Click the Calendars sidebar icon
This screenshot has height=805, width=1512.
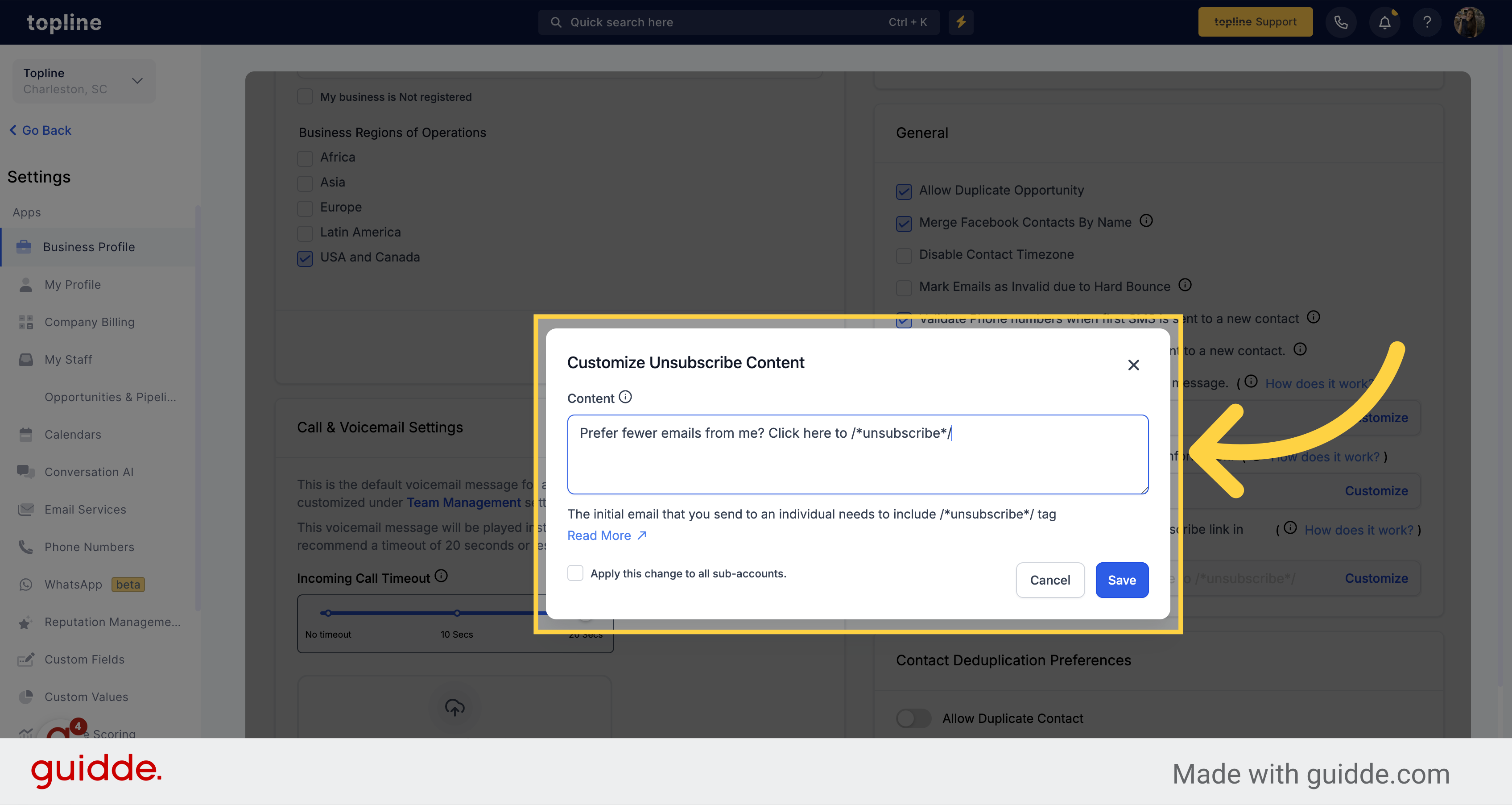[x=26, y=434]
